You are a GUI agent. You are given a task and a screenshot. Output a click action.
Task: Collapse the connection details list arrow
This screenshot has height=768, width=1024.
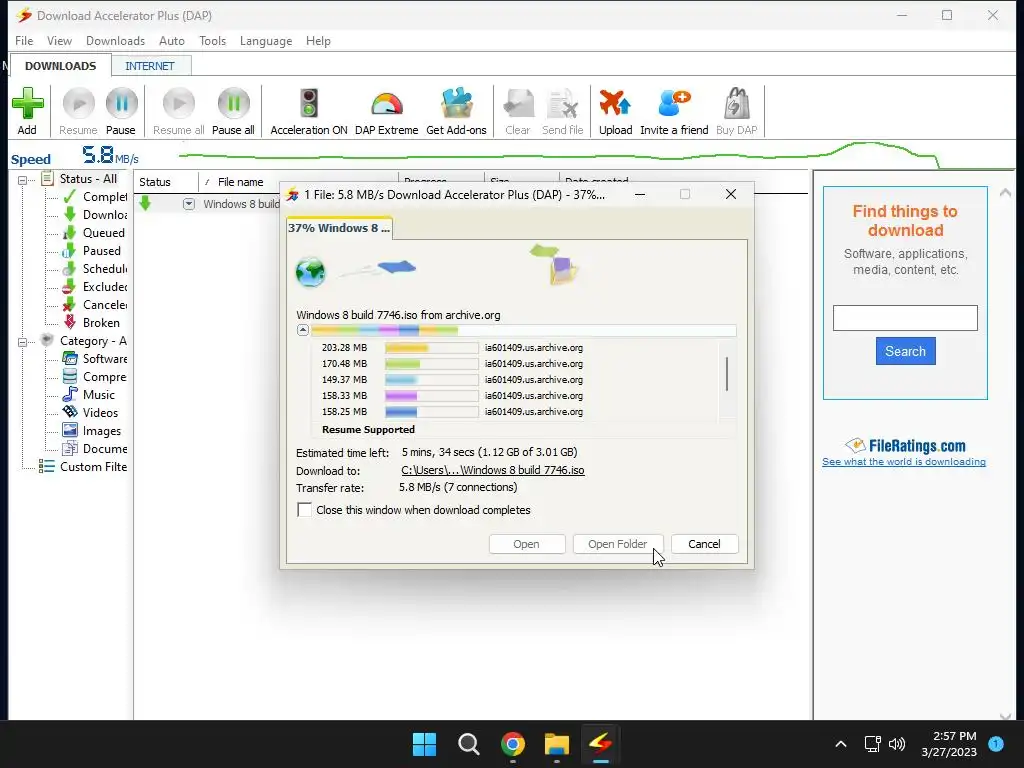click(x=302, y=330)
